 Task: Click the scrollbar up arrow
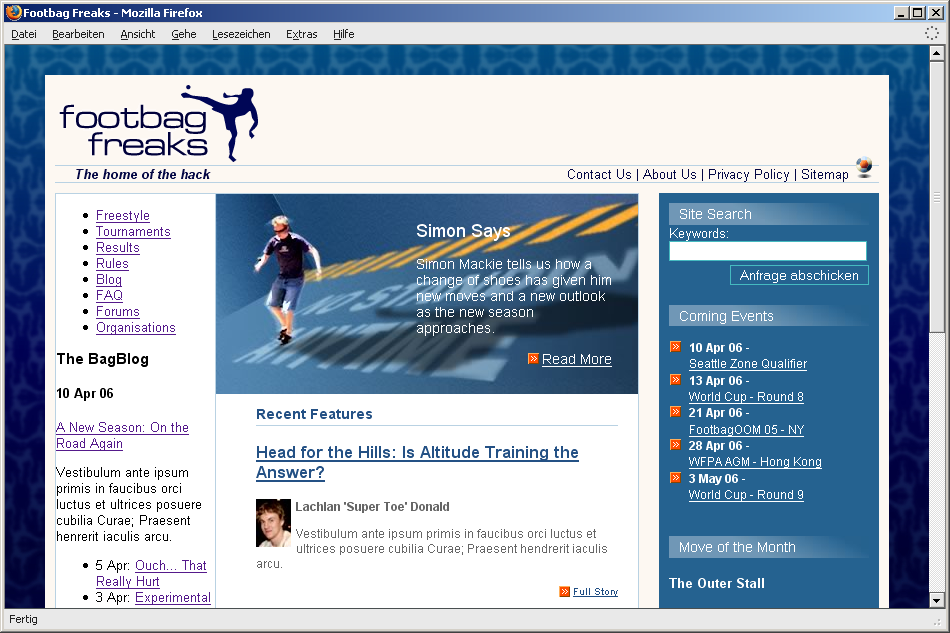937,53
